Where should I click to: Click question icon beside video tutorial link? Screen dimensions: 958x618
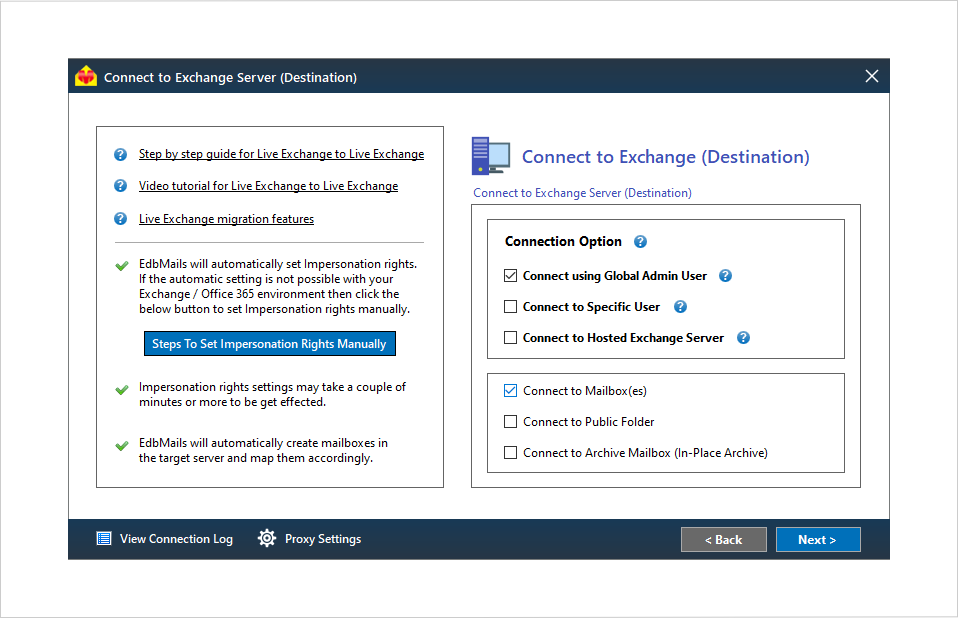[x=121, y=186]
